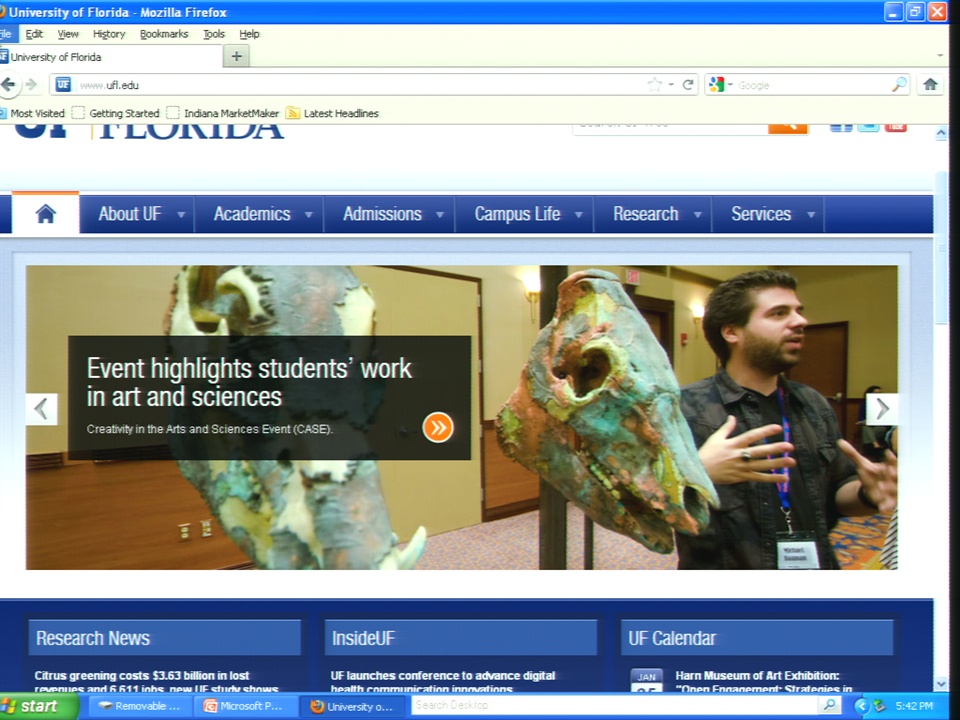Click the 'Event highlights students' work' headline
960x720 pixels.
[249, 383]
